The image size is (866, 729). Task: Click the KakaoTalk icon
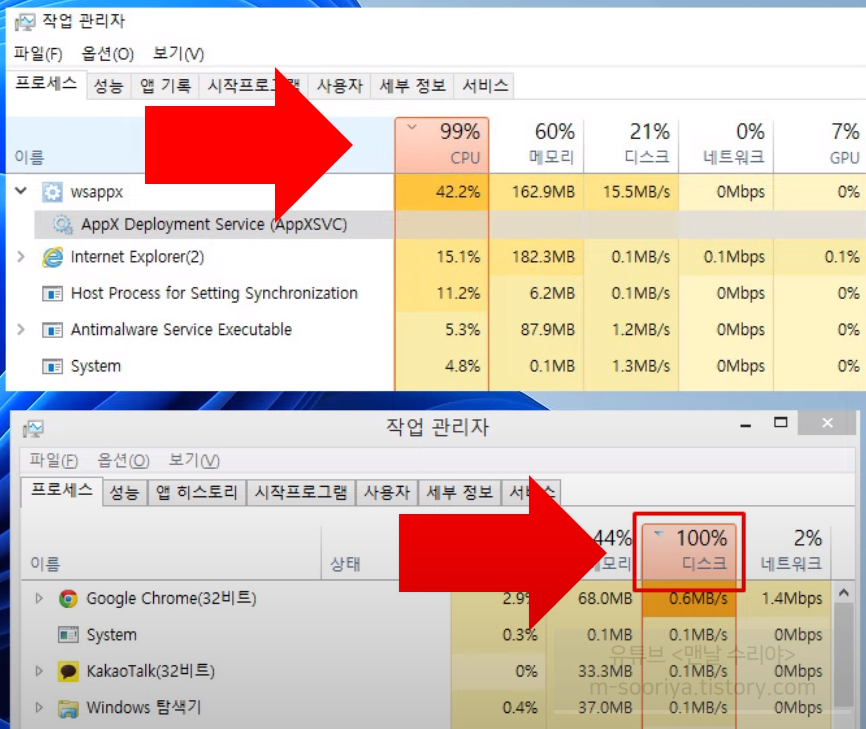point(68,672)
